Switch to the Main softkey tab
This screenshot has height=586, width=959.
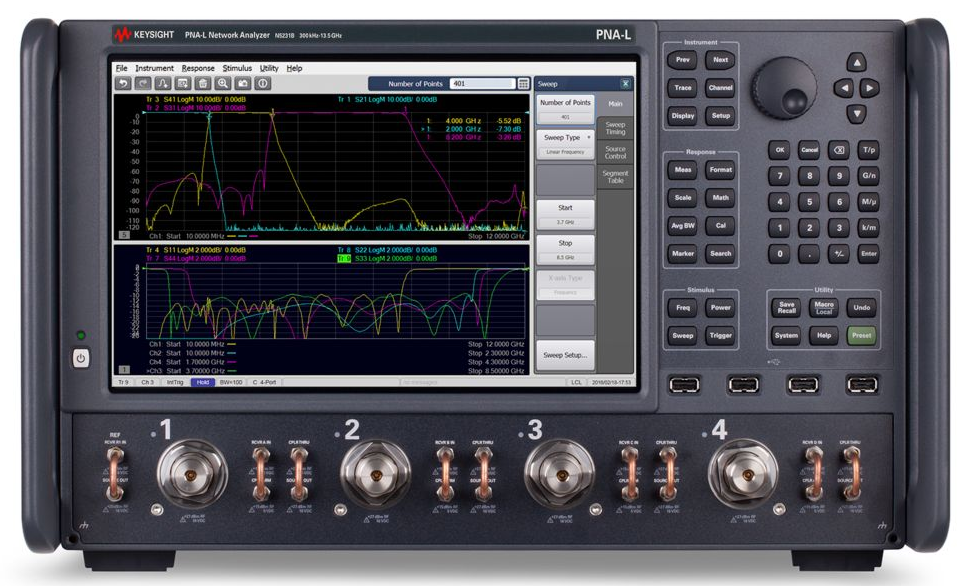(615, 104)
